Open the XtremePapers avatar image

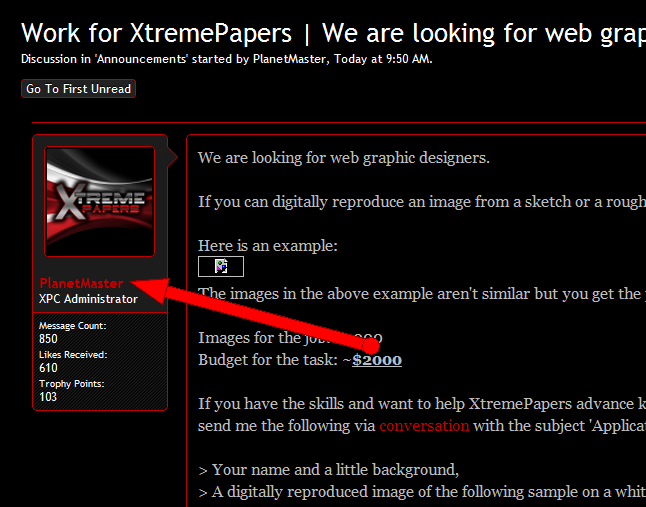100,201
